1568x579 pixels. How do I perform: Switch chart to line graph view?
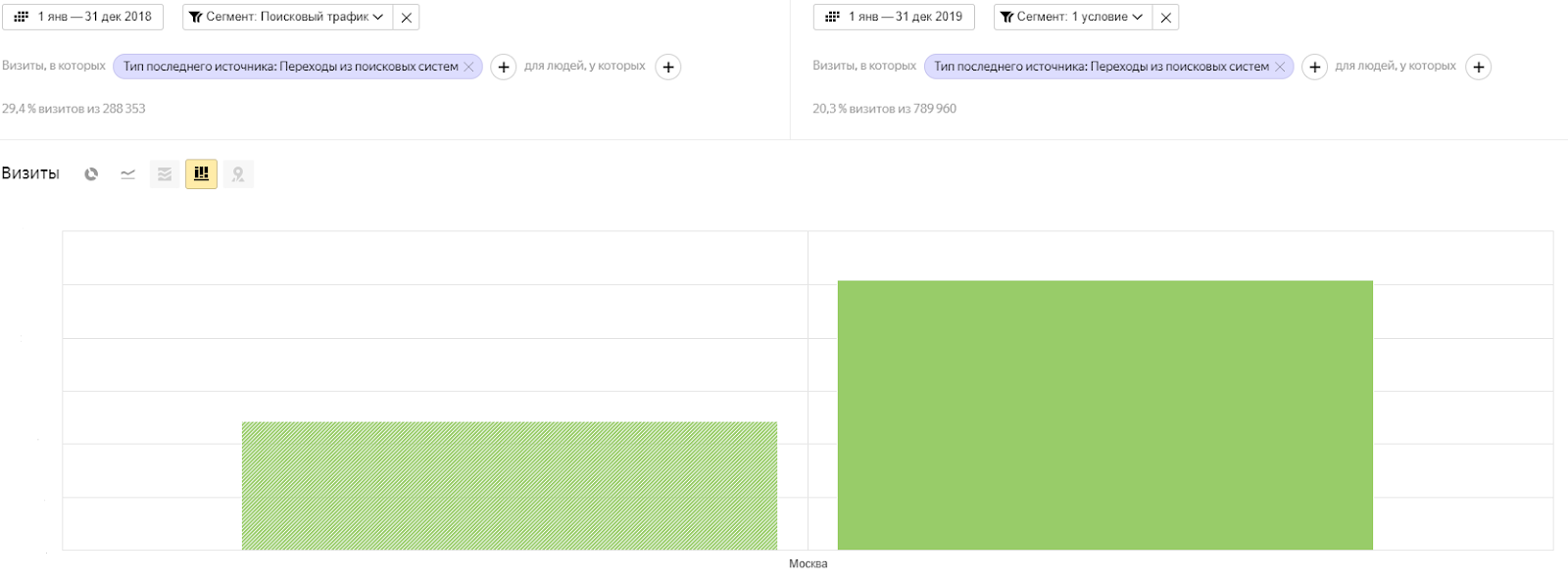[127, 174]
